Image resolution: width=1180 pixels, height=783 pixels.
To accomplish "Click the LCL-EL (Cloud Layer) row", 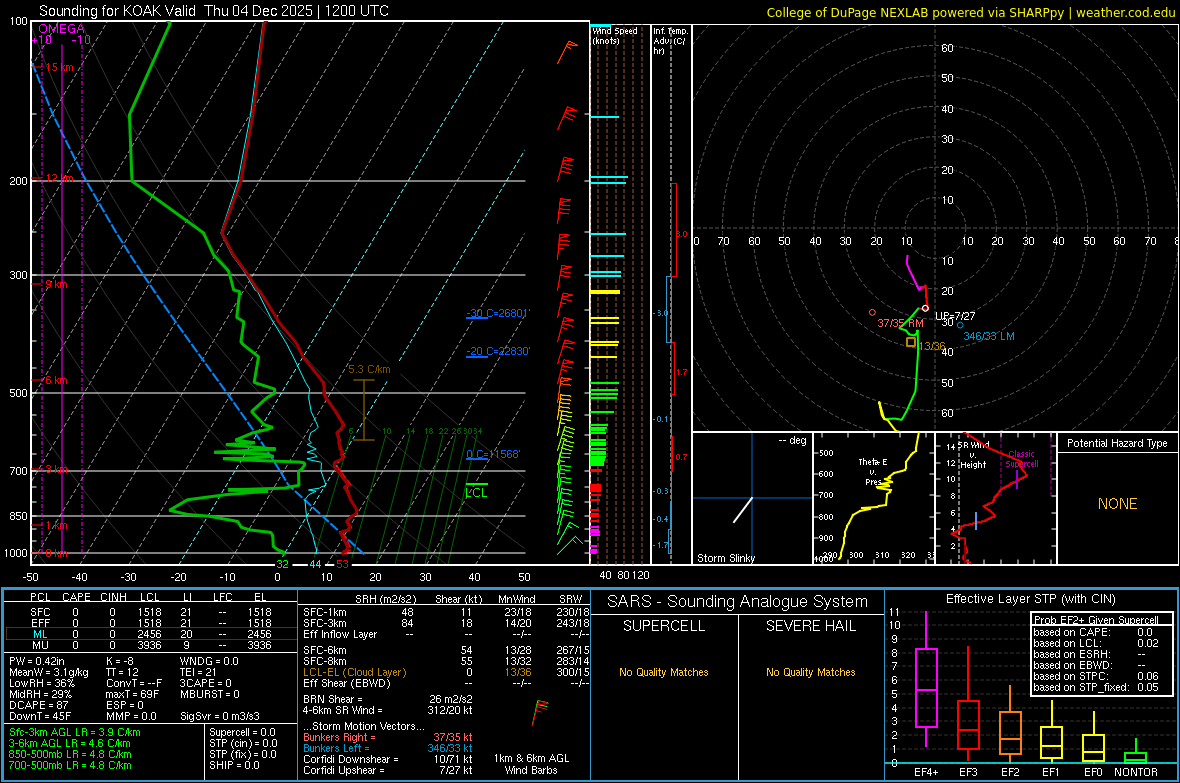I will (x=446, y=672).
